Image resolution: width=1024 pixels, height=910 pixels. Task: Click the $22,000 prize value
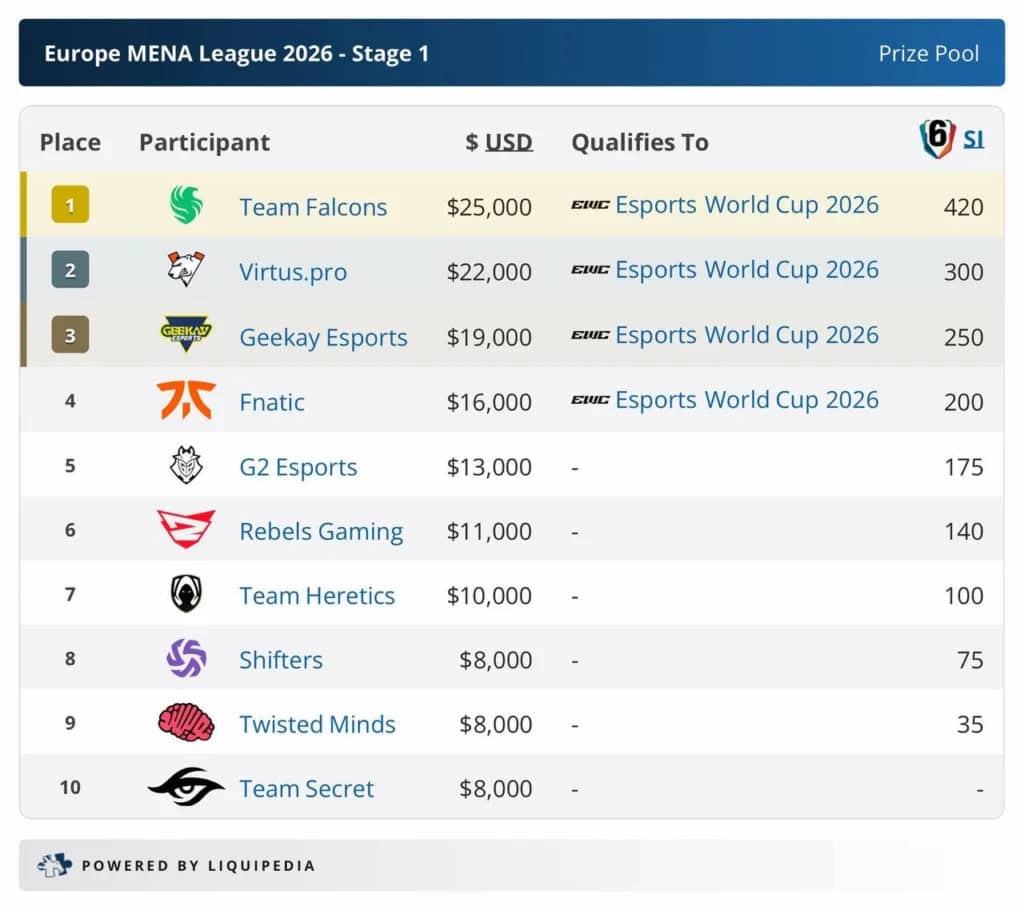pyautogui.click(x=489, y=272)
